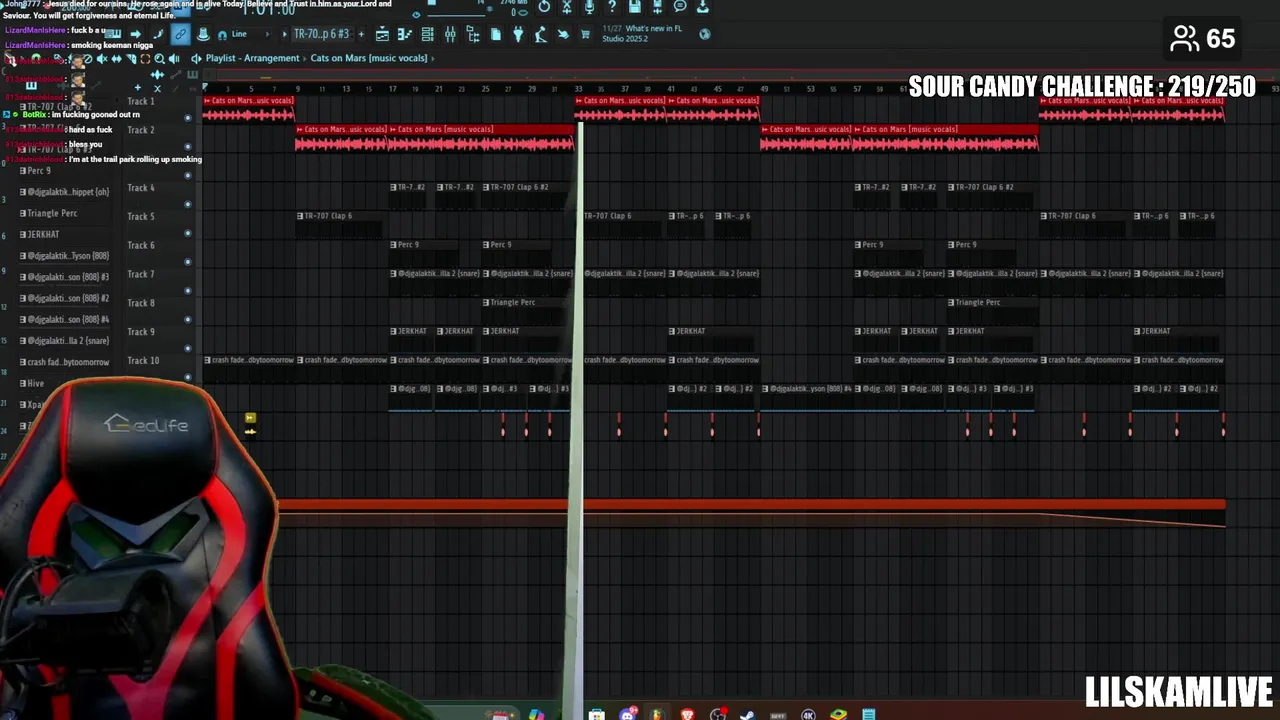Open FL Studio in the taskbar
This screenshot has height=720, width=1280.
click(657, 714)
